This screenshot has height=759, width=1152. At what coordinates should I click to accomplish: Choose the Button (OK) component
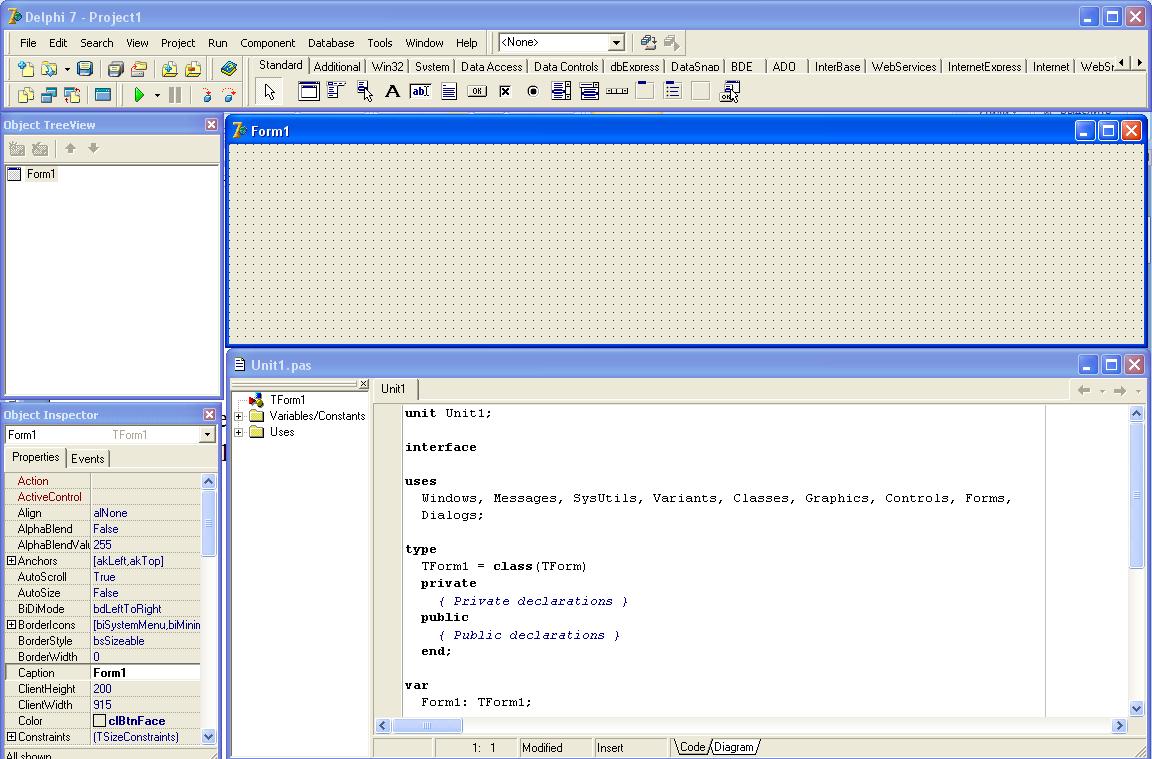[x=477, y=92]
